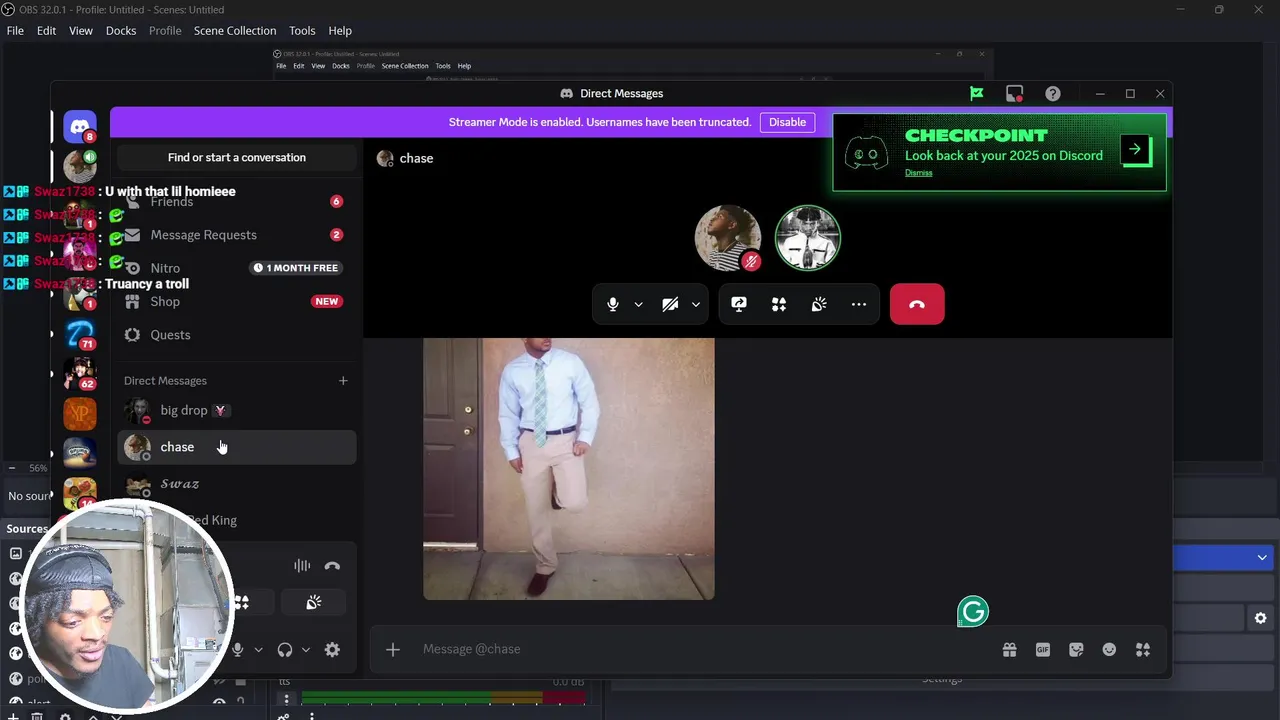Image resolution: width=1280 pixels, height=720 pixels.
Task: Open soundboard in the voice panel
Action: coord(314,602)
